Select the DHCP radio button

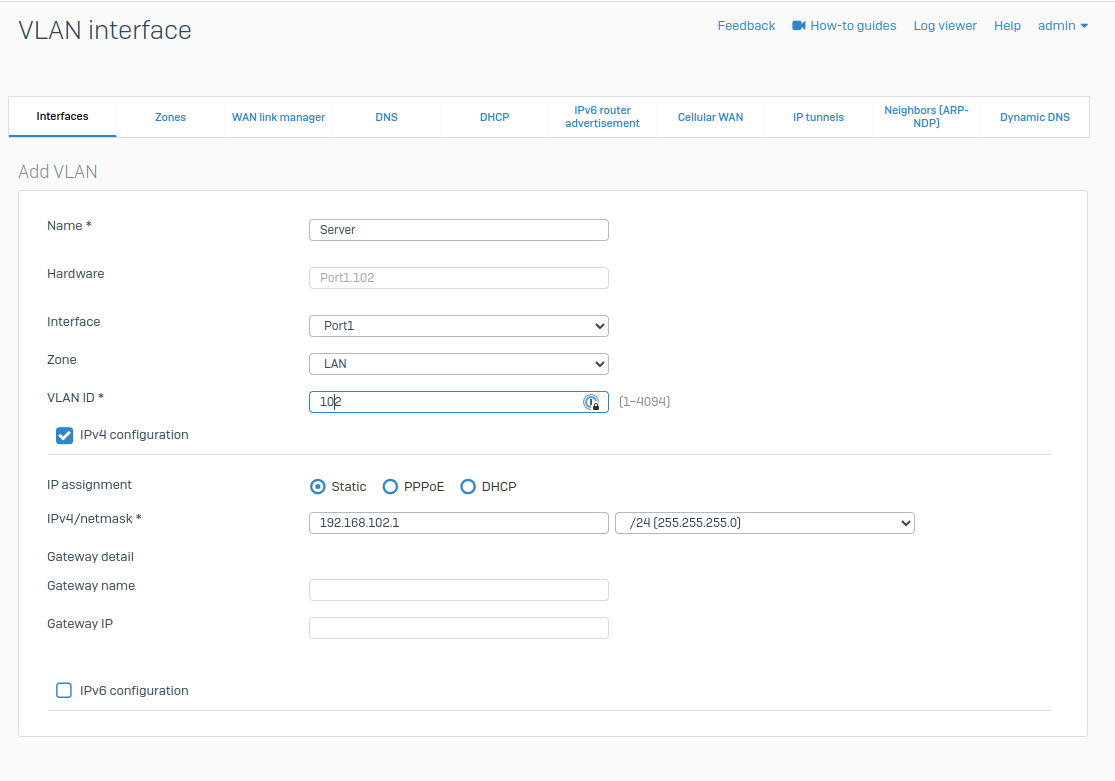[468, 487]
